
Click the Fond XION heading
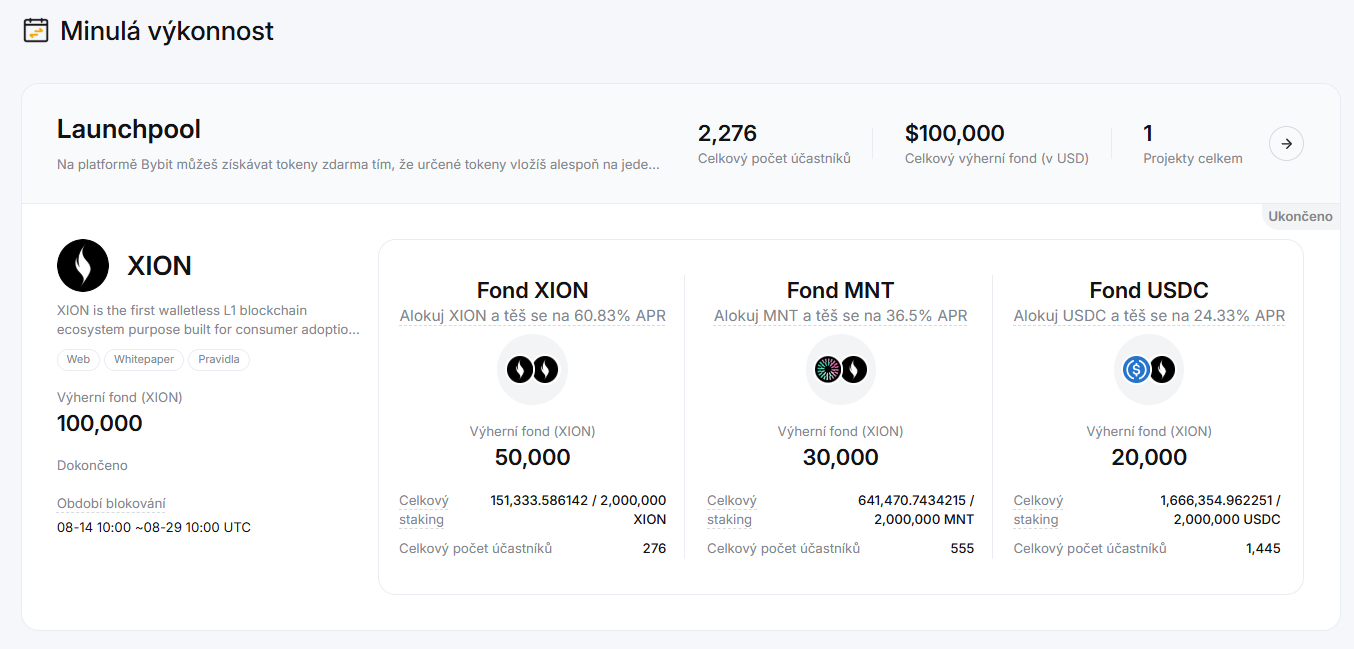tap(532, 291)
